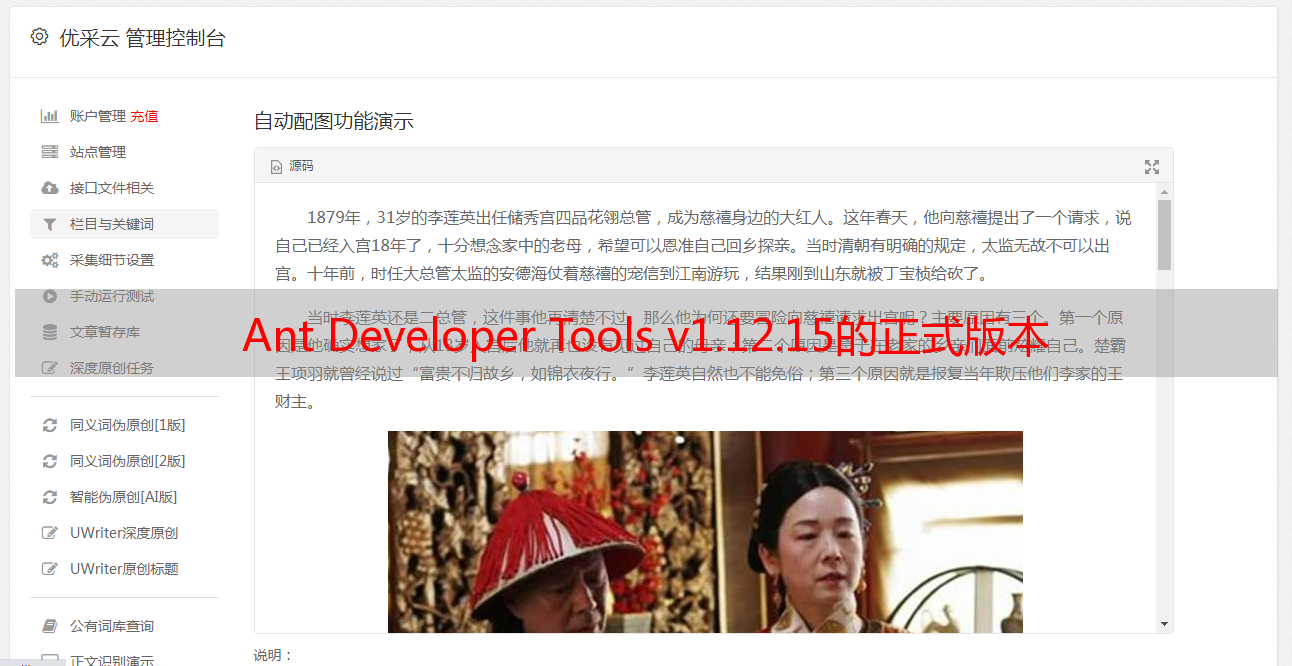Open 手动运行测试 in the sidebar
This screenshot has height=666, width=1292.
112,296
